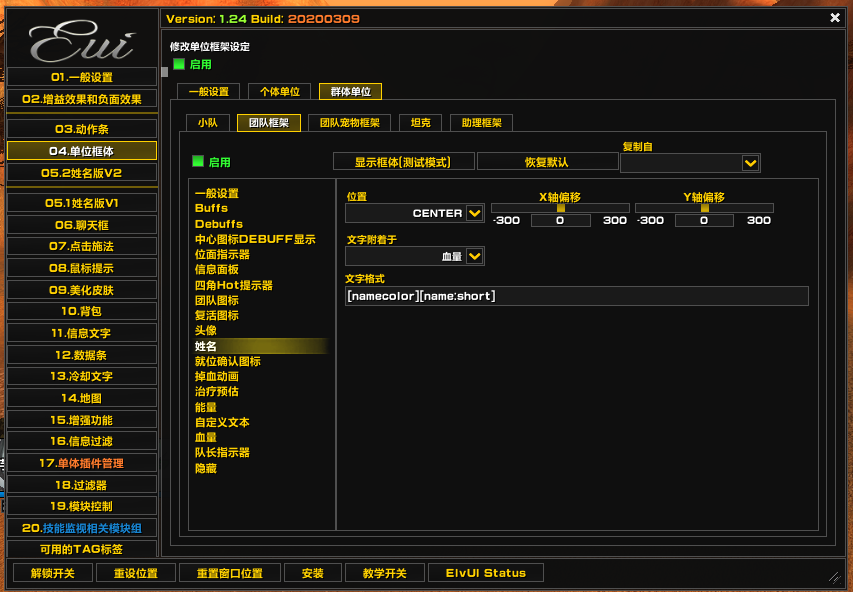Open the 位置 CENTER dropdown

tap(474, 213)
